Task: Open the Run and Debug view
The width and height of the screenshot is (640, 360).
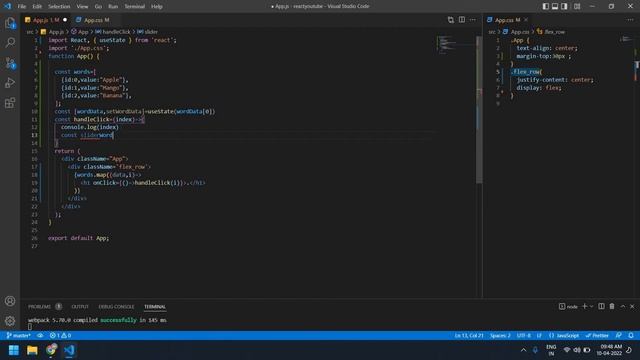Action: 10,83
